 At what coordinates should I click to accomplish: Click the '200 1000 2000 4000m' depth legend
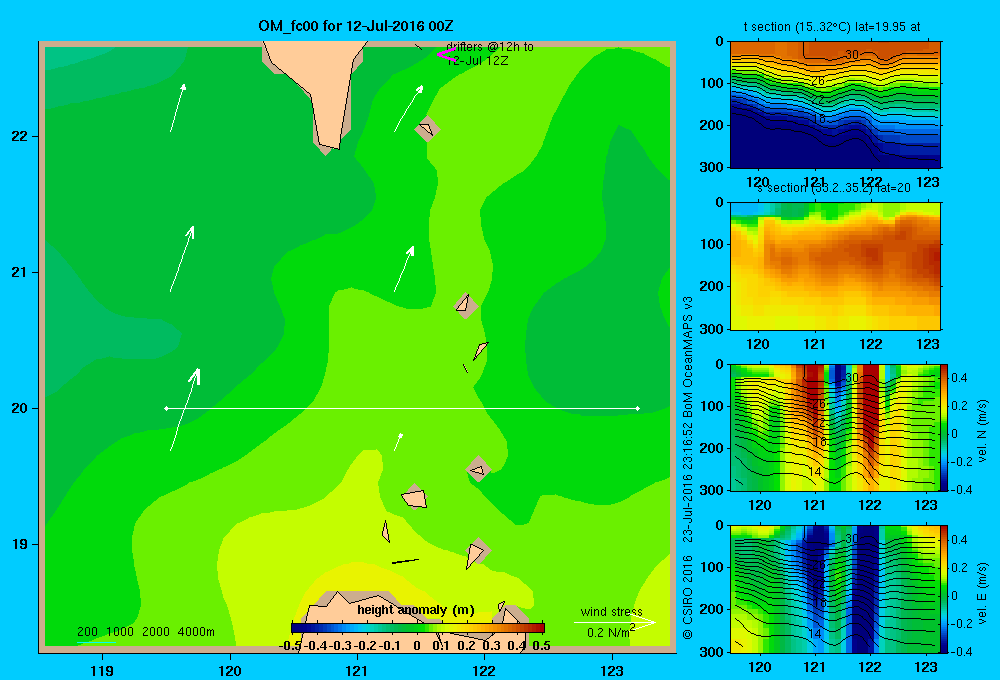point(145,632)
